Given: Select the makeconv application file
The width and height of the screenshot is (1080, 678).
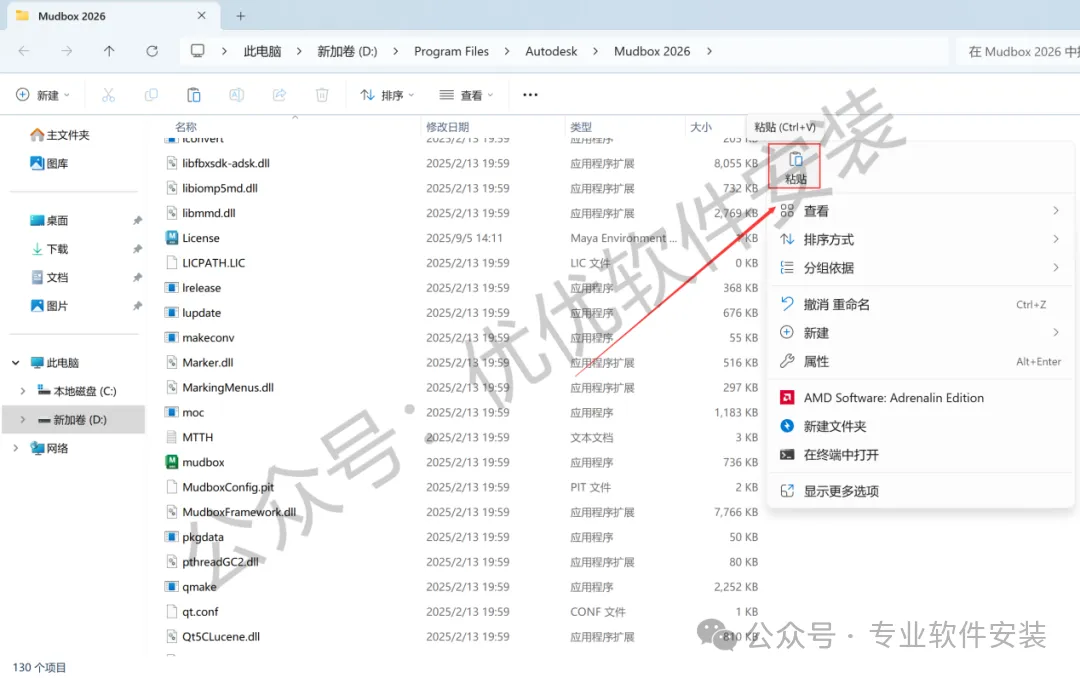Looking at the screenshot, I should click(208, 338).
